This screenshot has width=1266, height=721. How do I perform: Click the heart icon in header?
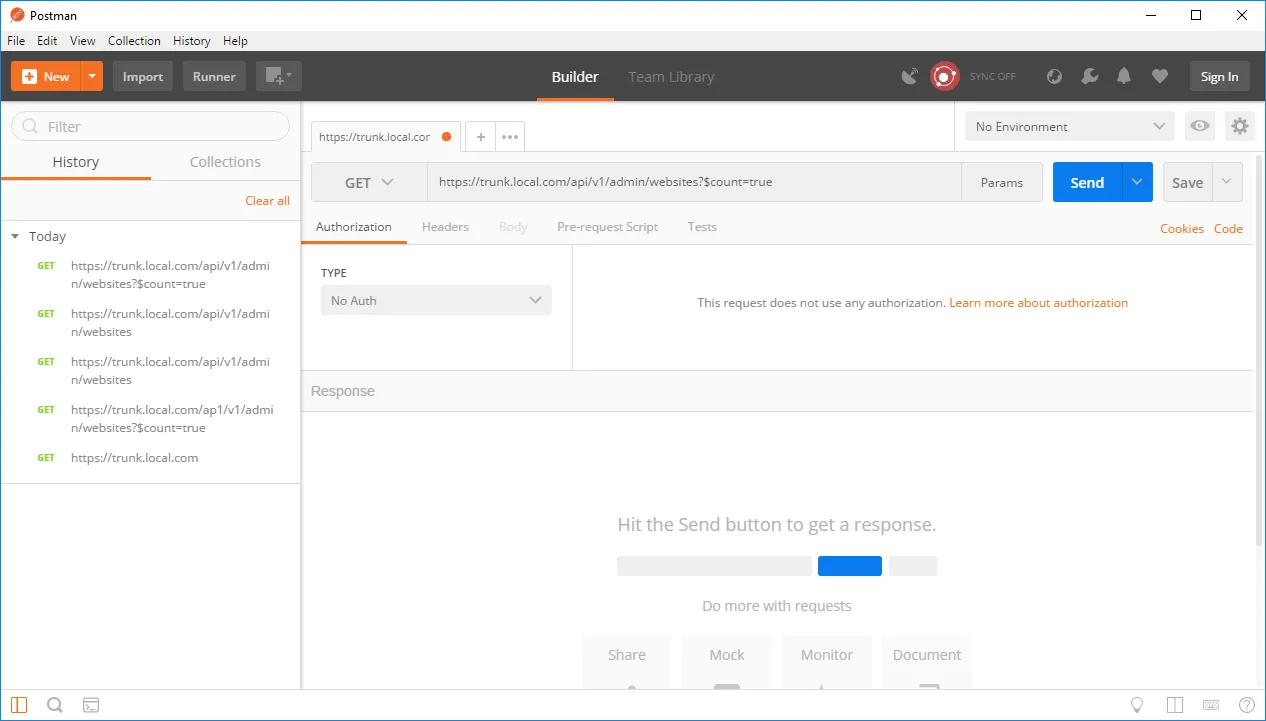click(x=1160, y=76)
